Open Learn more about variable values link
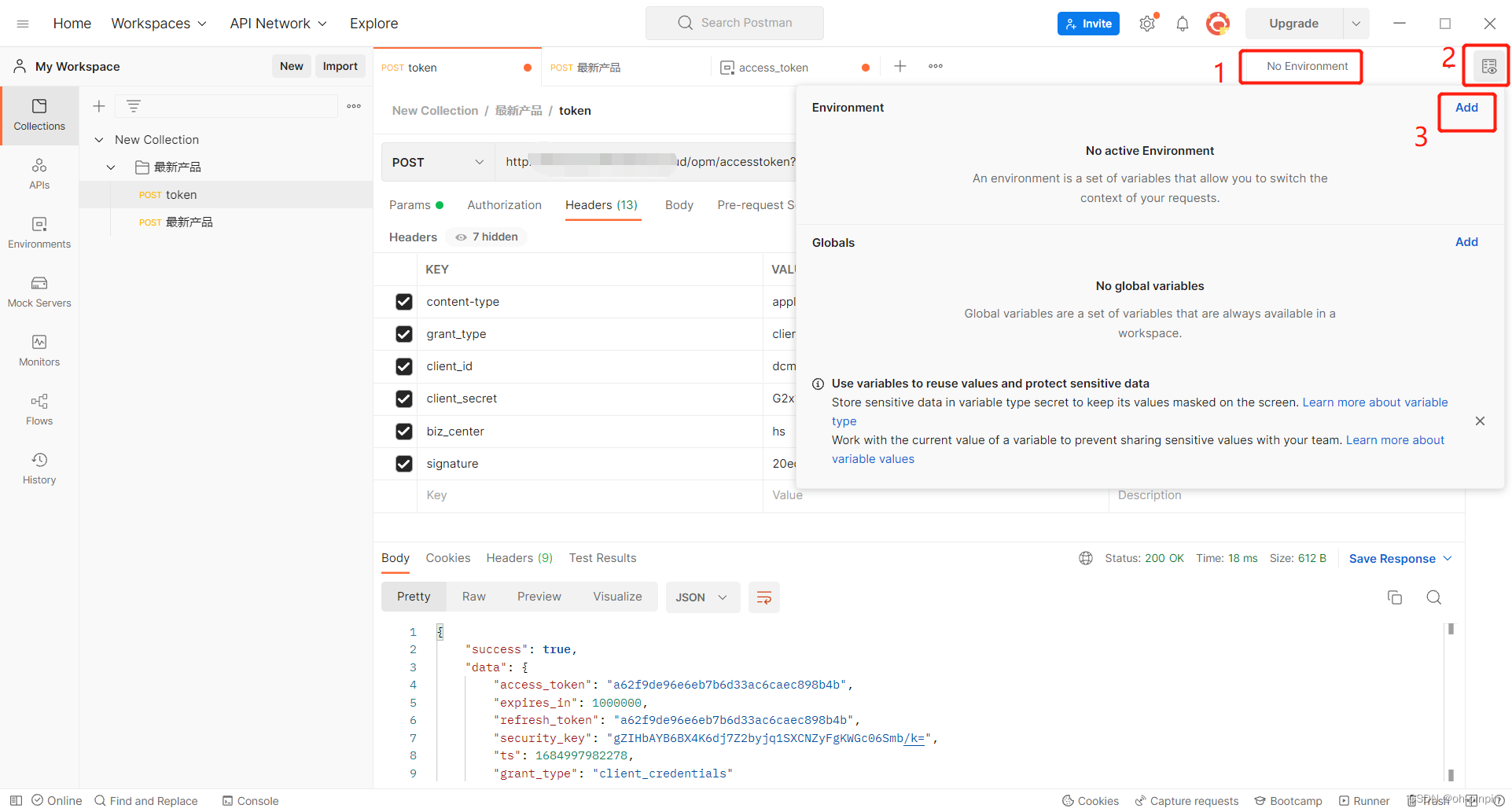The image size is (1512, 812). [x=1139, y=450]
